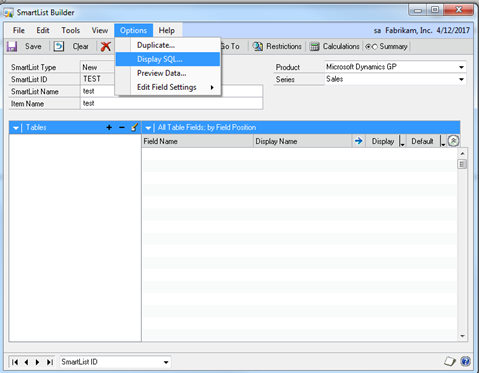The image size is (479, 373).
Task: Click the Display column header
Action: tap(383, 141)
